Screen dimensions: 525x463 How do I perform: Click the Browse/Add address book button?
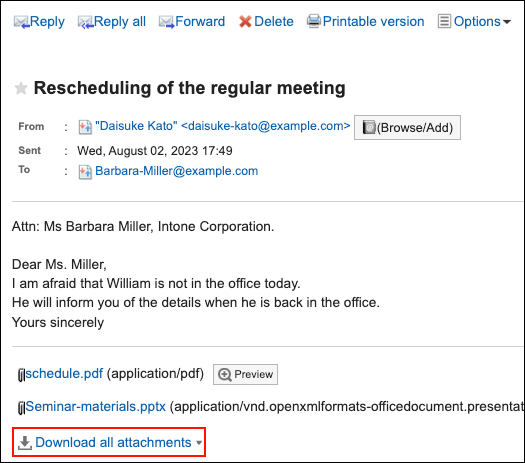(x=407, y=128)
